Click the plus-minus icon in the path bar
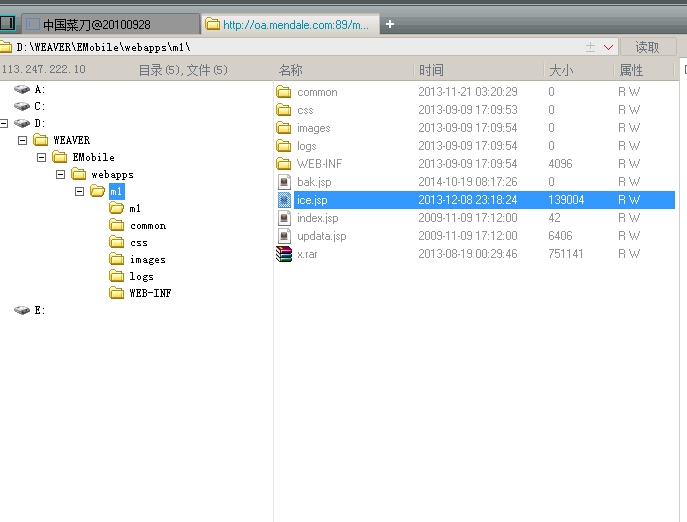The height and width of the screenshot is (522, 687). click(591, 47)
